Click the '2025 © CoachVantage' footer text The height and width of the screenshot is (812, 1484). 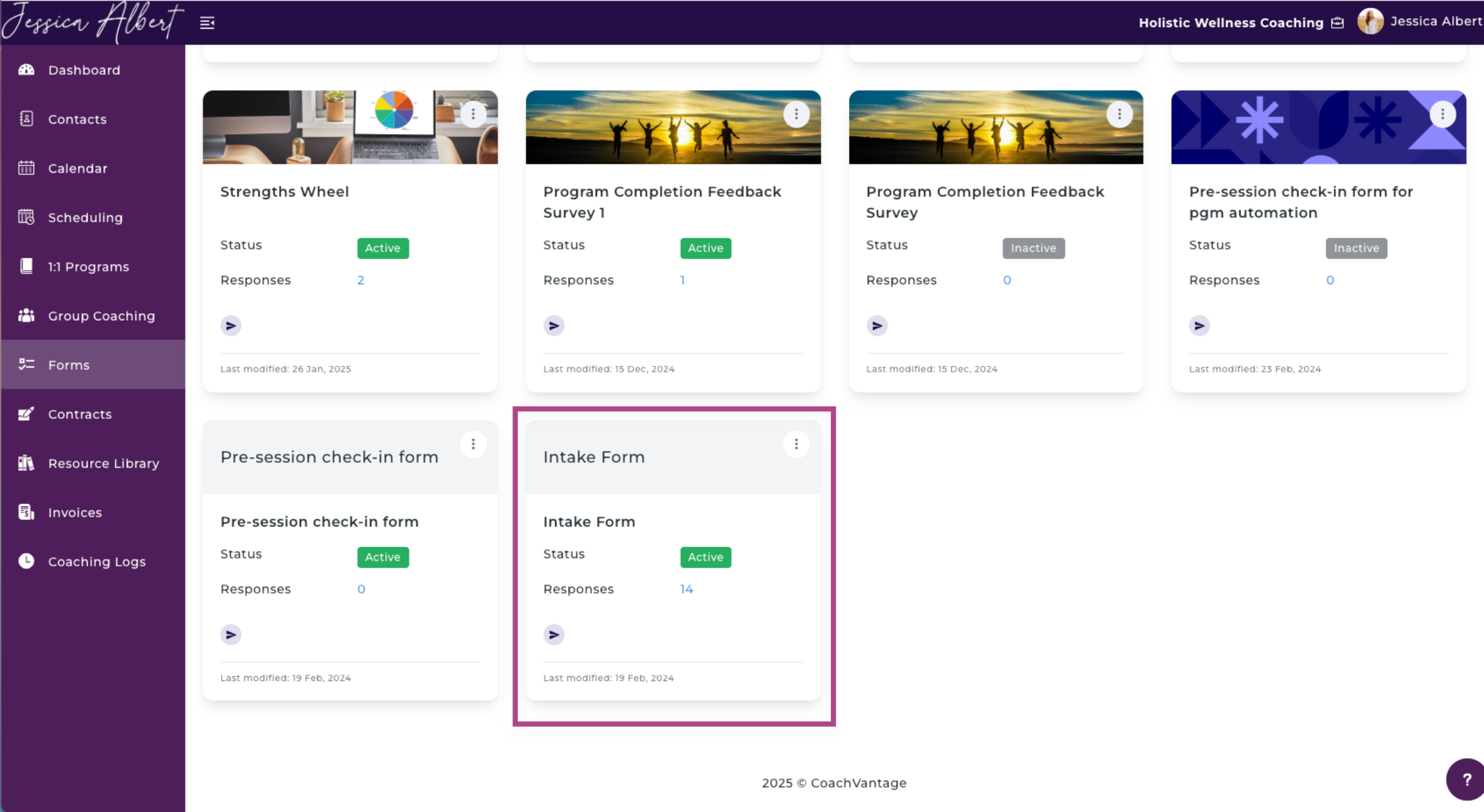[x=834, y=783]
